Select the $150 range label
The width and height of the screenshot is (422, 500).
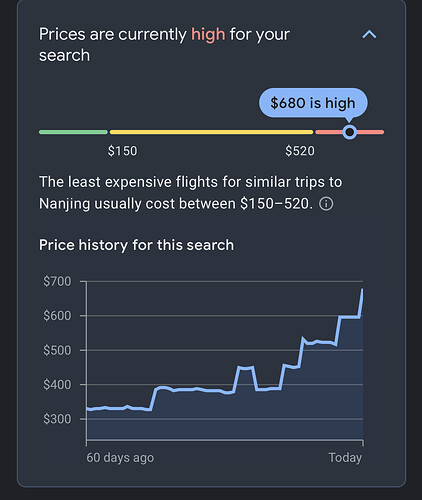122,151
